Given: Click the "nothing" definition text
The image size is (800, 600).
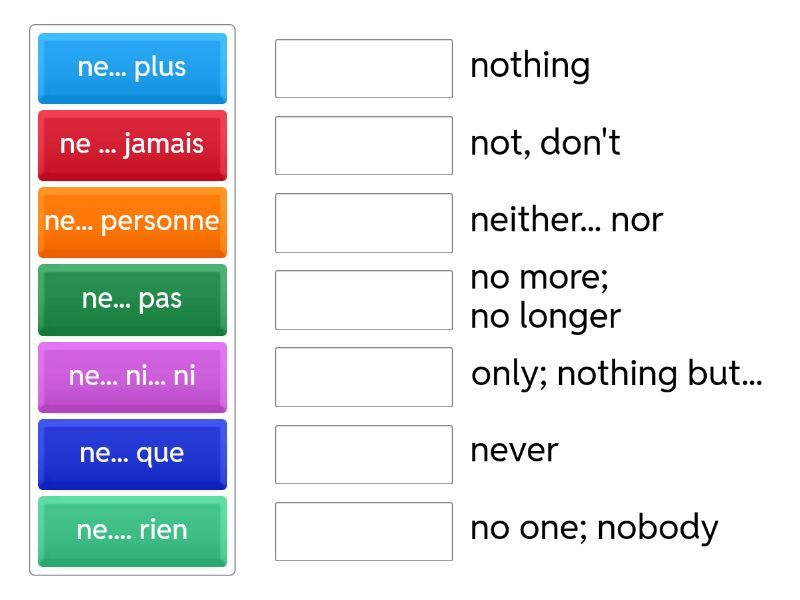Looking at the screenshot, I should [x=530, y=66].
